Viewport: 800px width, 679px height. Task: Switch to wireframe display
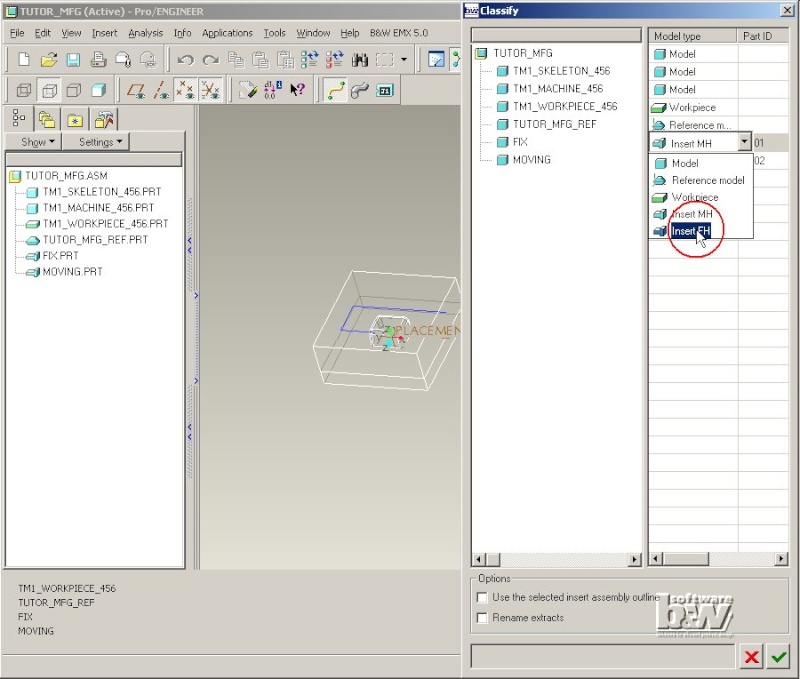(24, 91)
